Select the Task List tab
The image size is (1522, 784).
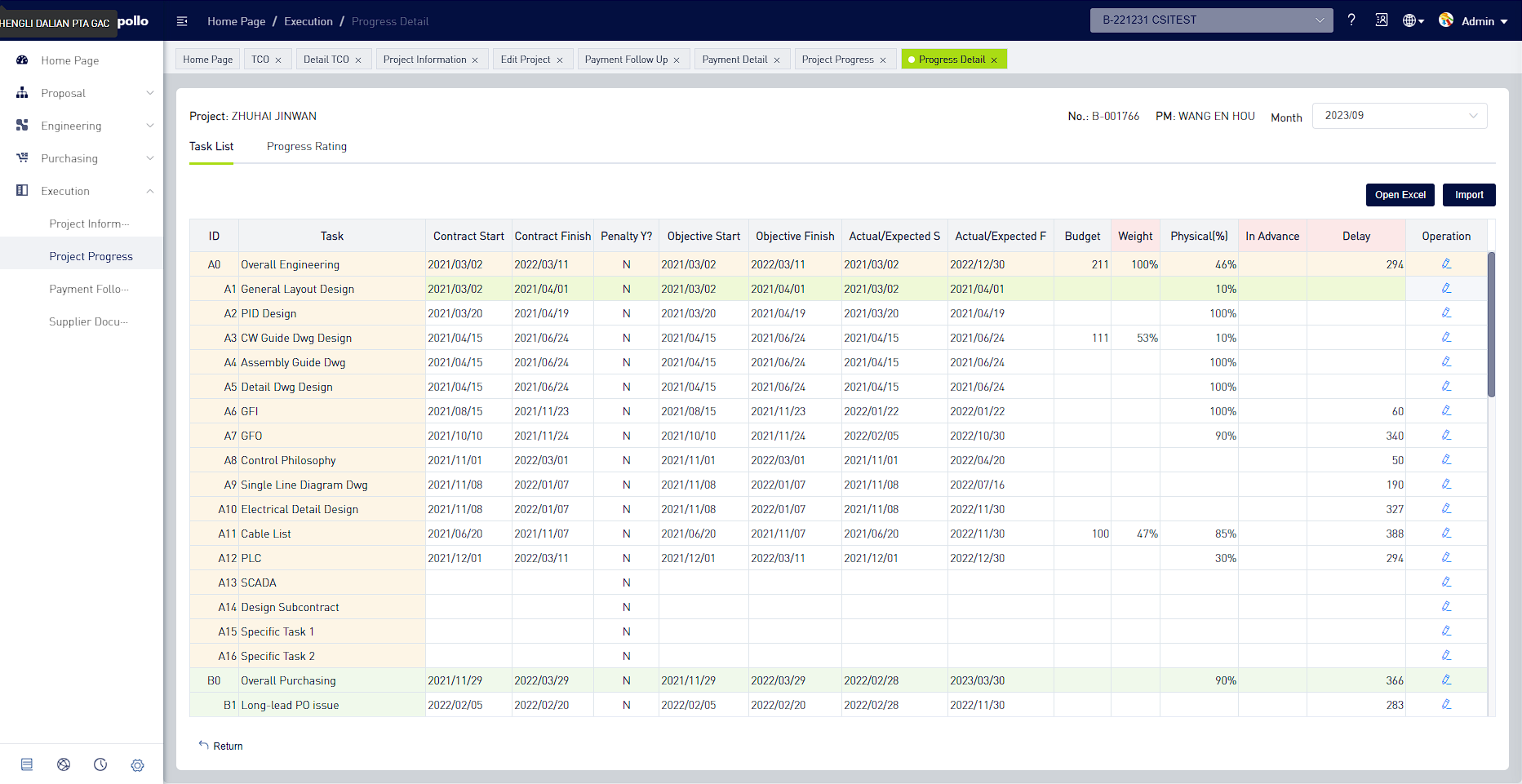coord(211,146)
